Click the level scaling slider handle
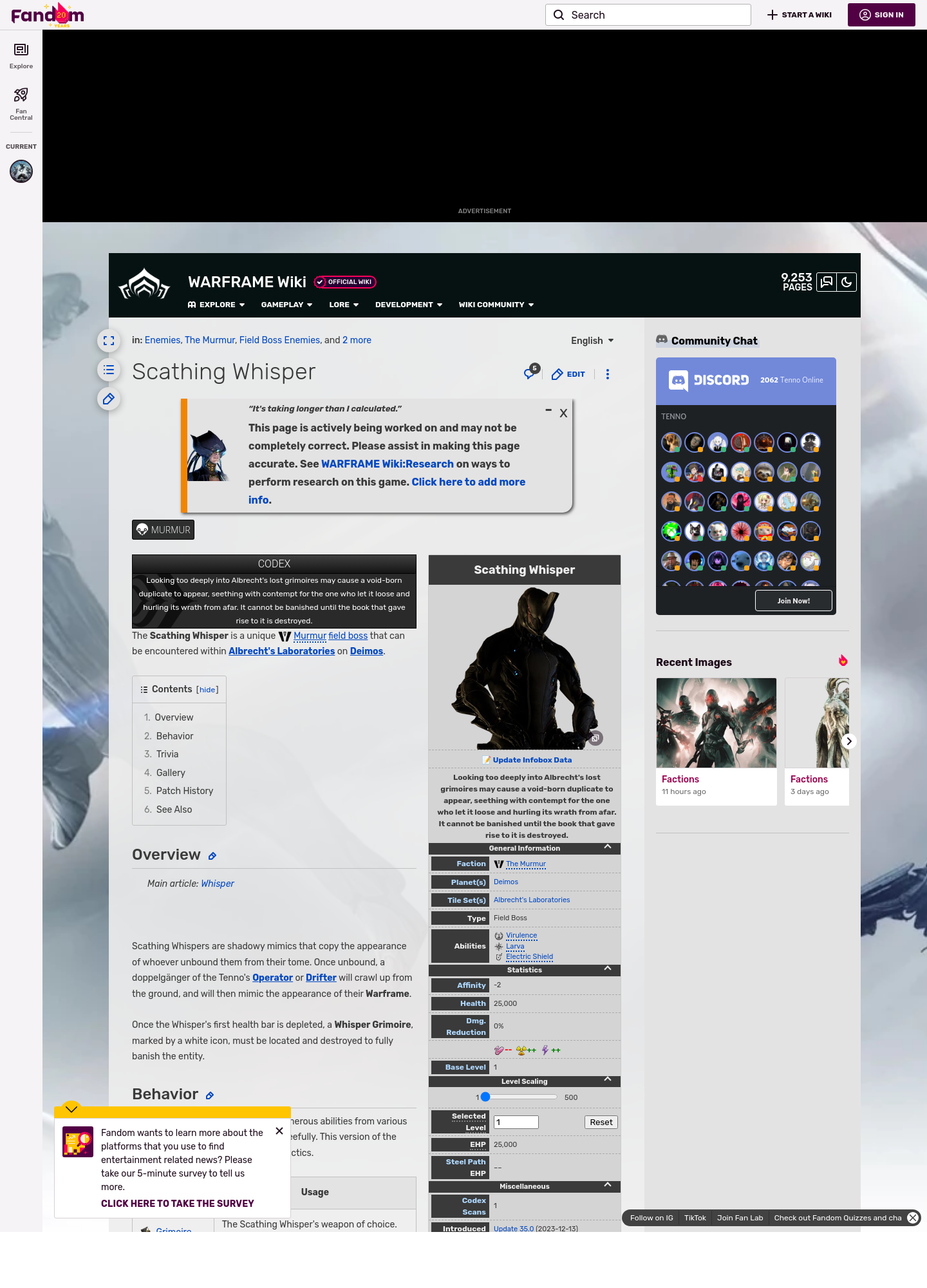This screenshot has height=1288, width=927. (485, 1097)
